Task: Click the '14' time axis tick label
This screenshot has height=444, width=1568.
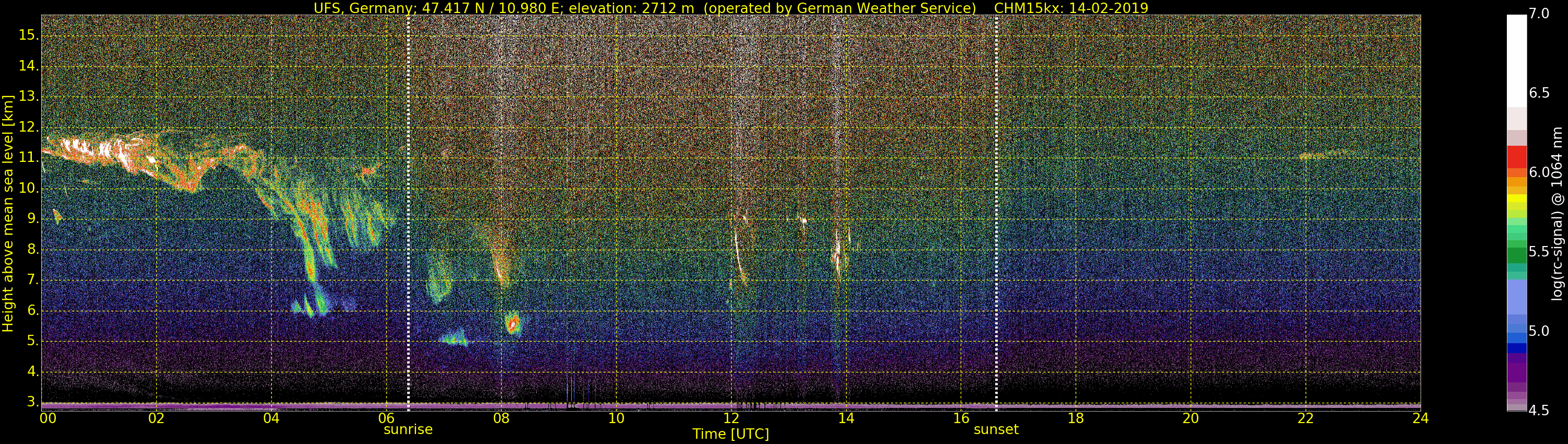Action: (x=846, y=418)
